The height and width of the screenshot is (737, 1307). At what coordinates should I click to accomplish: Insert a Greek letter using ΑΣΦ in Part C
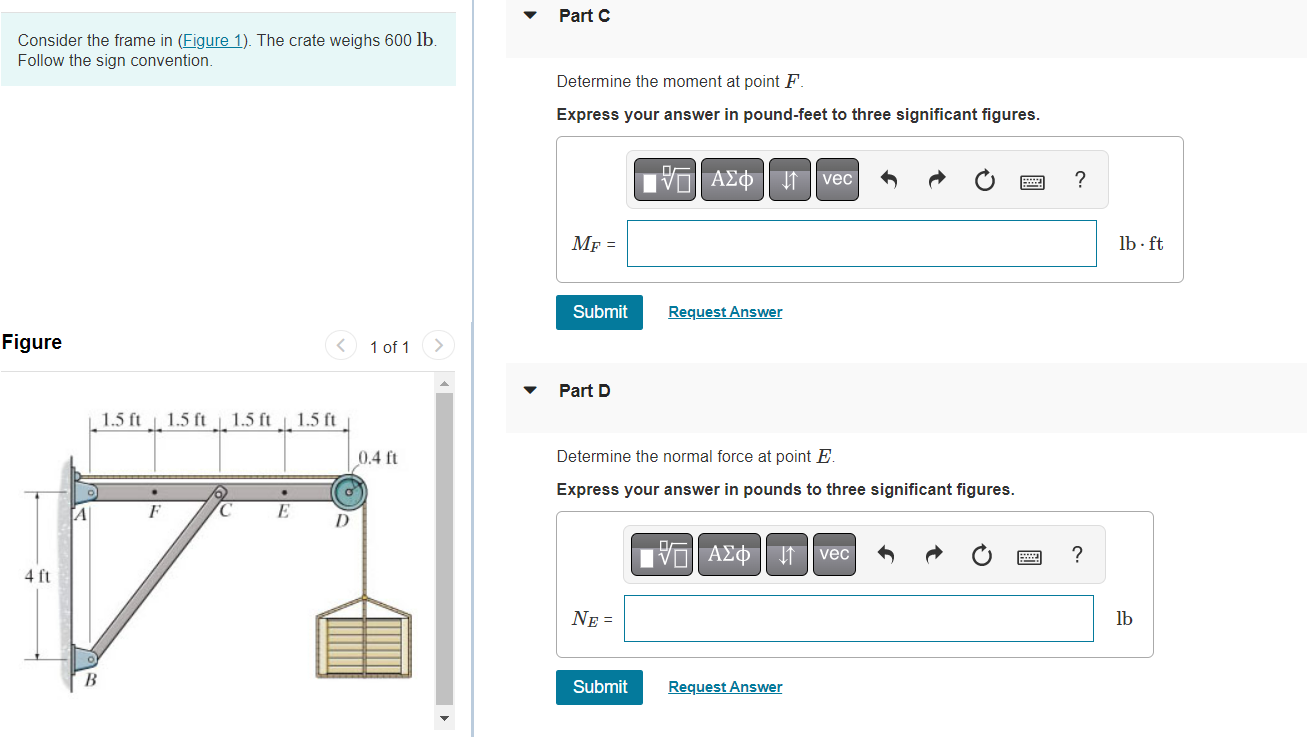click(x=732, y=179)
